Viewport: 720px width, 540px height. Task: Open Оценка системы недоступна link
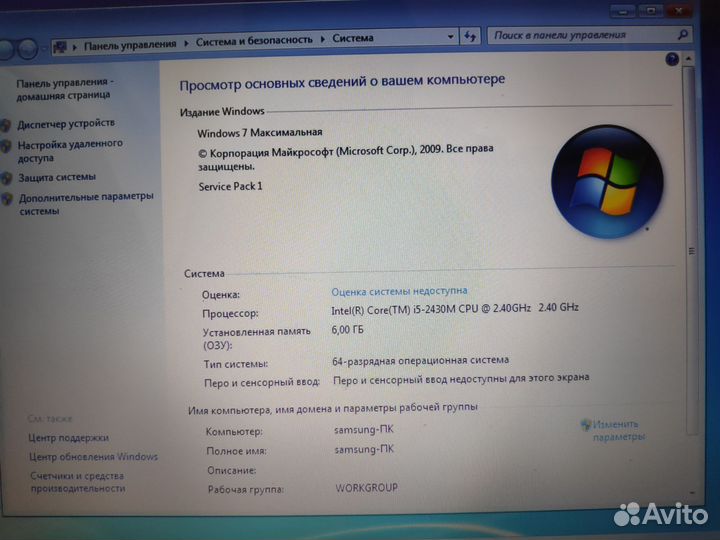point(399,291)
